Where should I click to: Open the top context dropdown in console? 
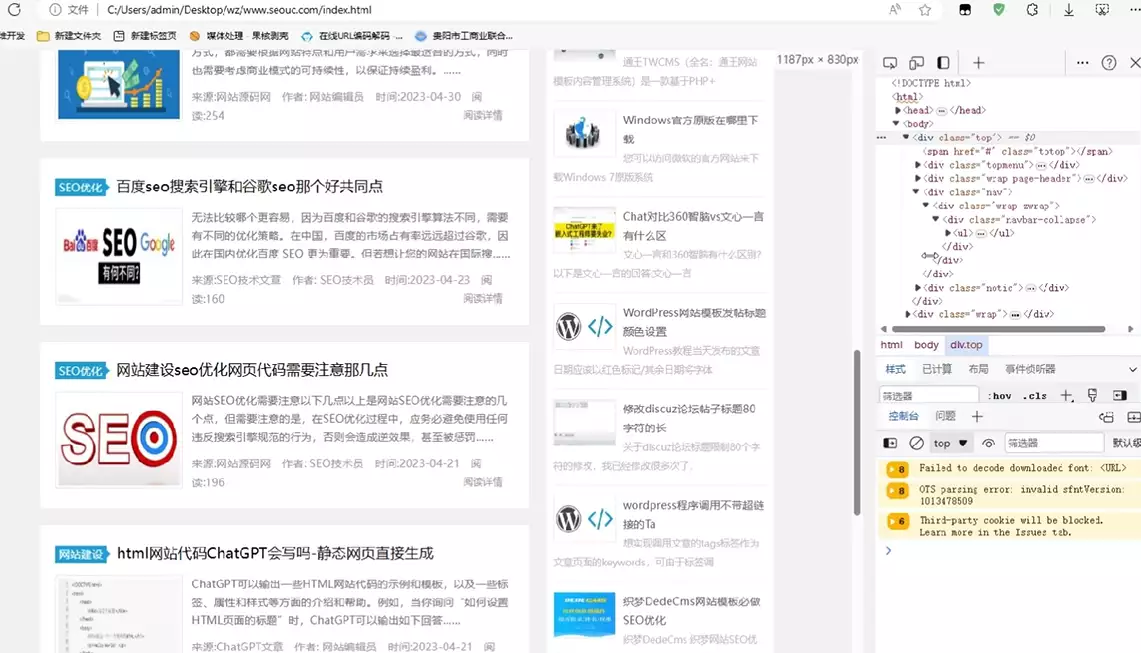pos(951,443)
